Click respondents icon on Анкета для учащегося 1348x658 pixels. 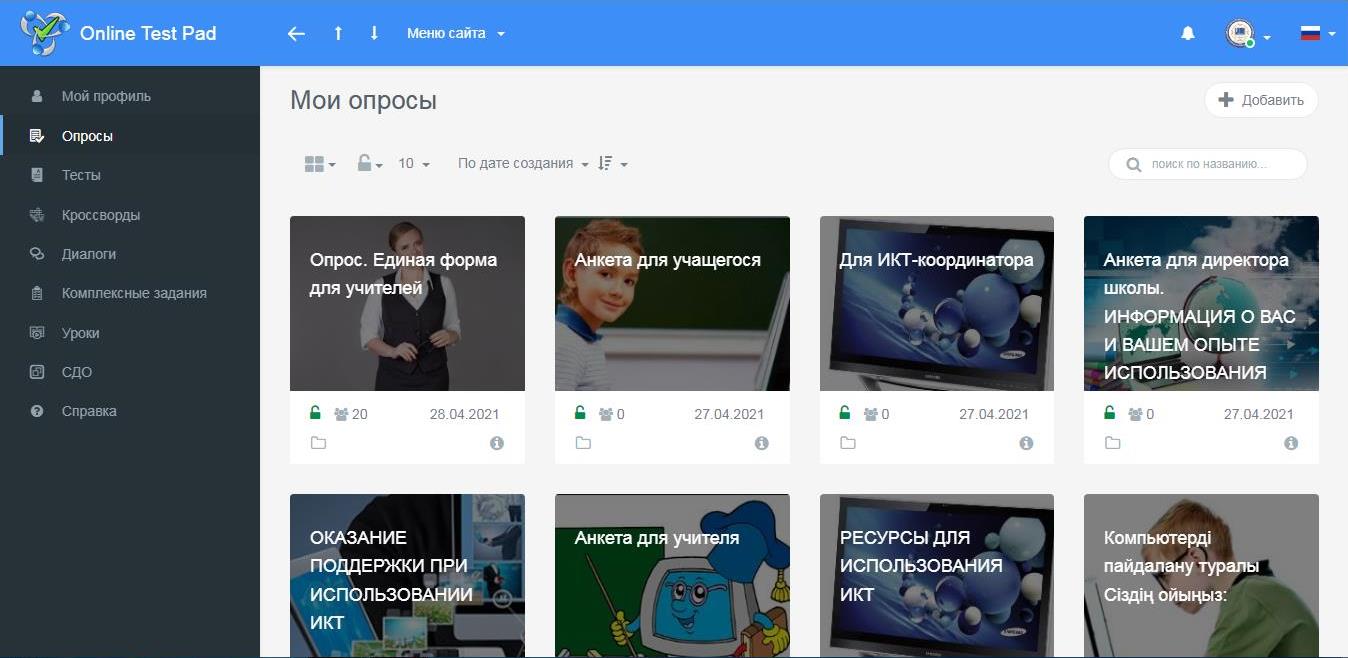coord(606,414)
